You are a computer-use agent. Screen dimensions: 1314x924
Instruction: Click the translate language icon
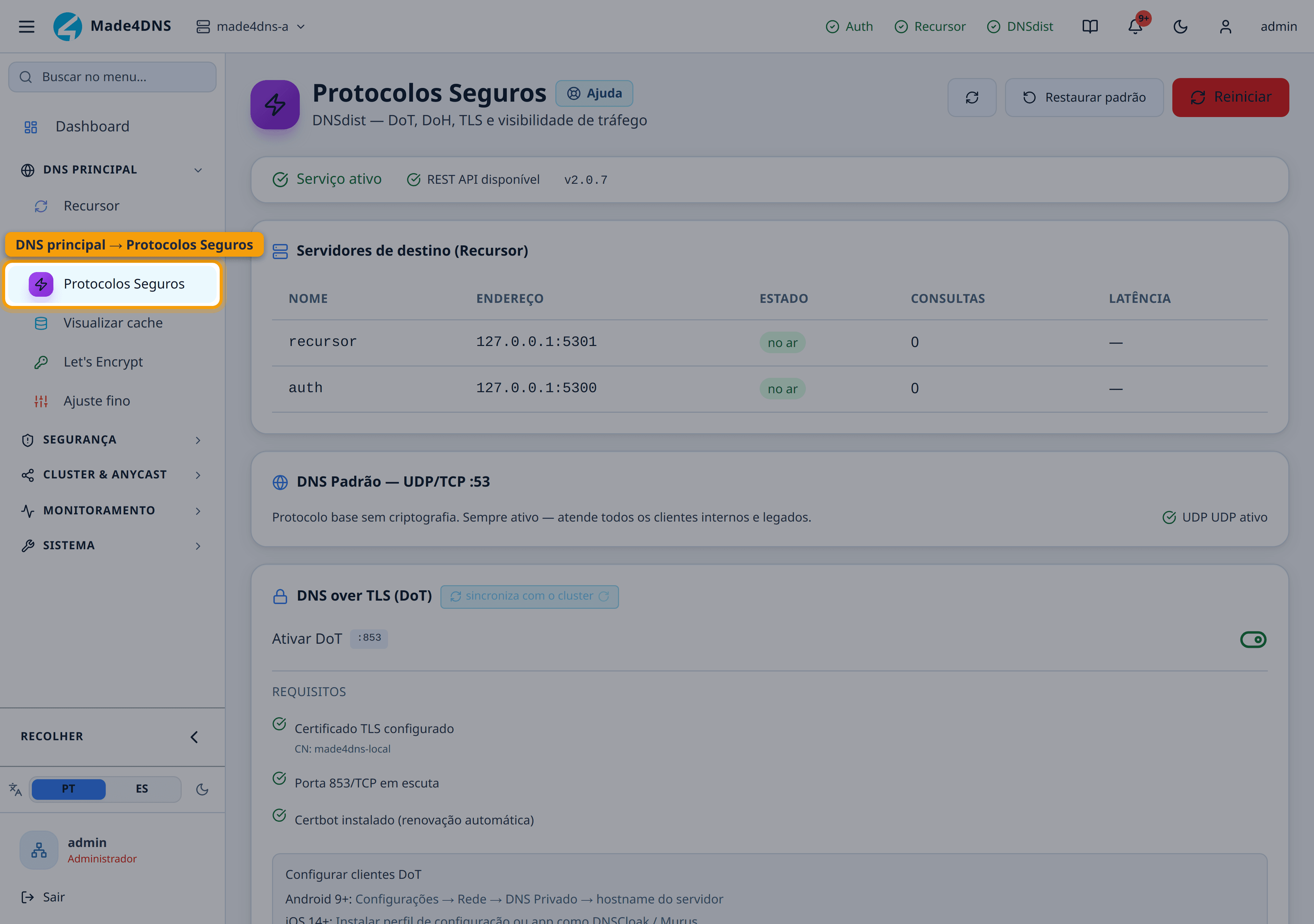coord(15,790)
